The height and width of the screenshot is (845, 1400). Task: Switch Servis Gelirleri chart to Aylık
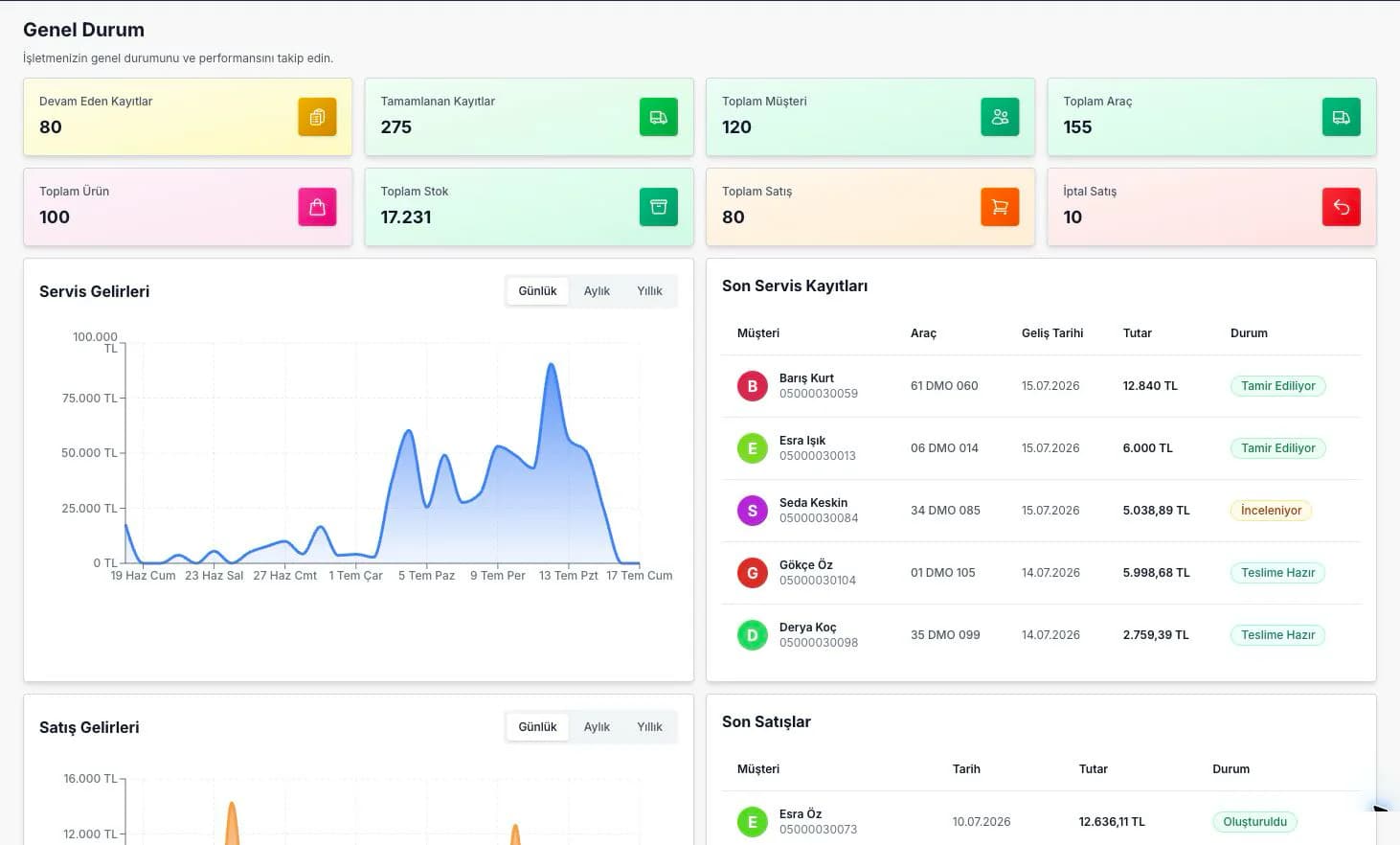pos(597,291)
